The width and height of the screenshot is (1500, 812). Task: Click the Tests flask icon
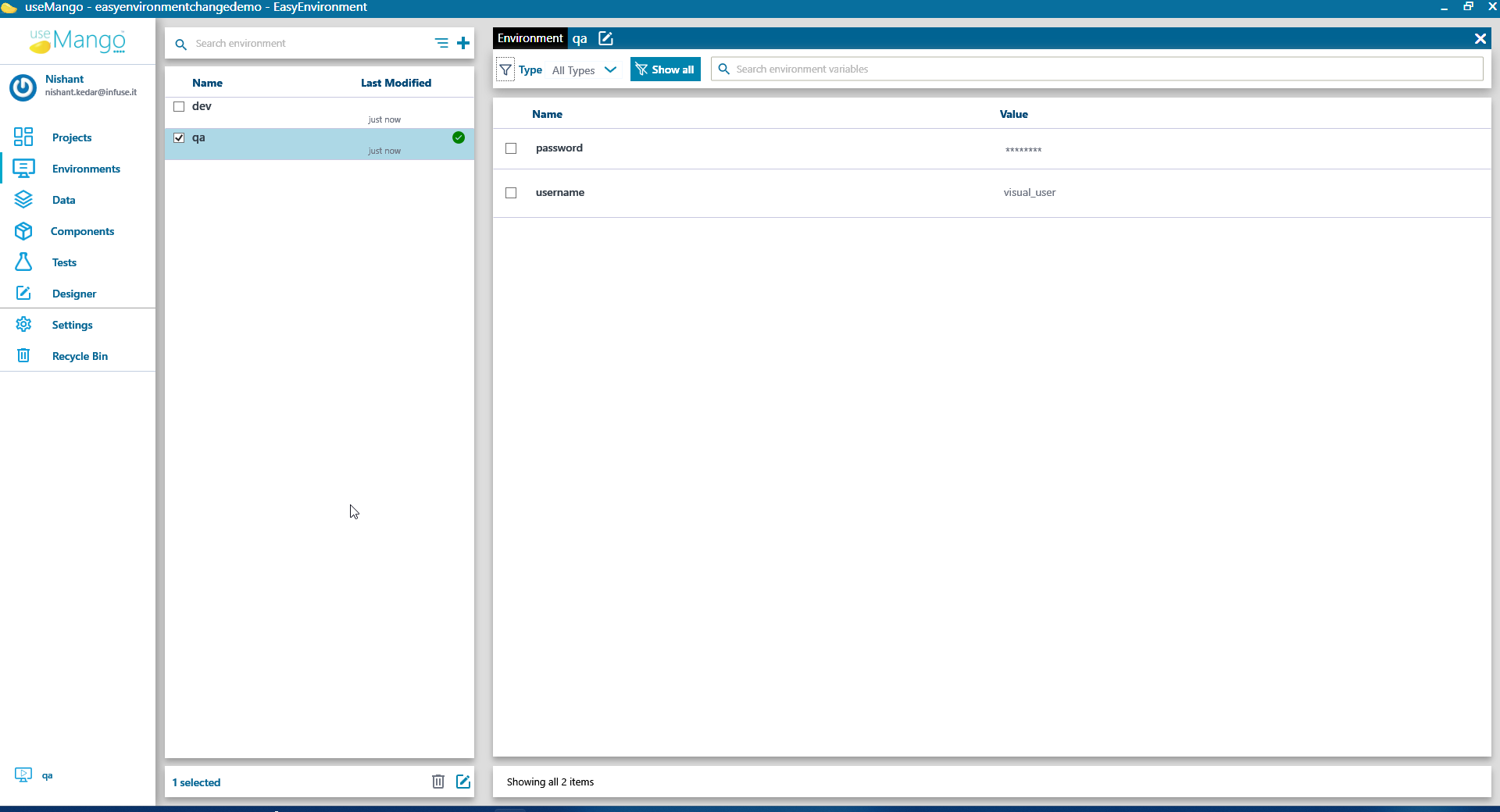(x=23, y=262)
